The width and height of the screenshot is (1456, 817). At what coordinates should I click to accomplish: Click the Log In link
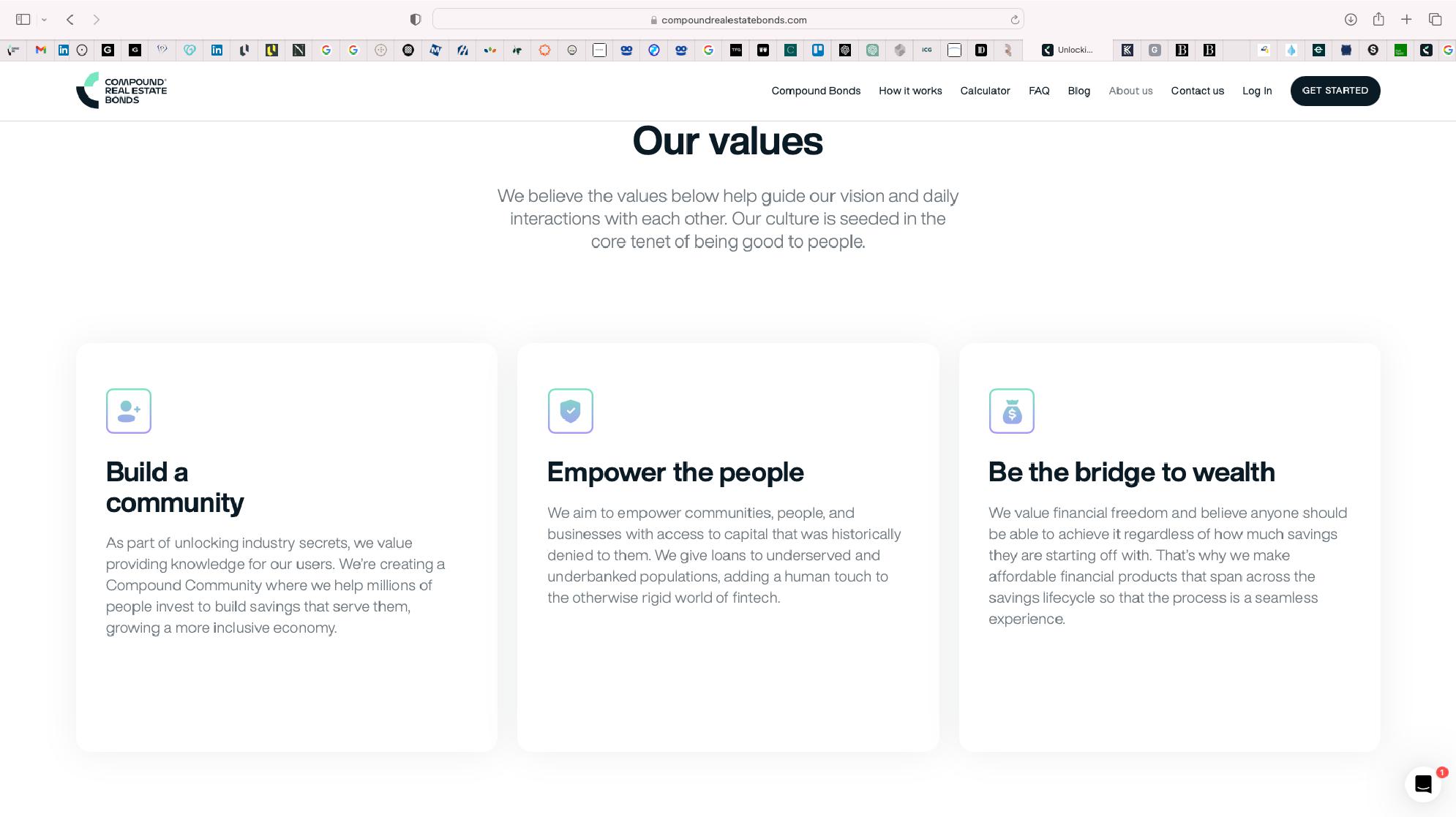(1256, 91)
